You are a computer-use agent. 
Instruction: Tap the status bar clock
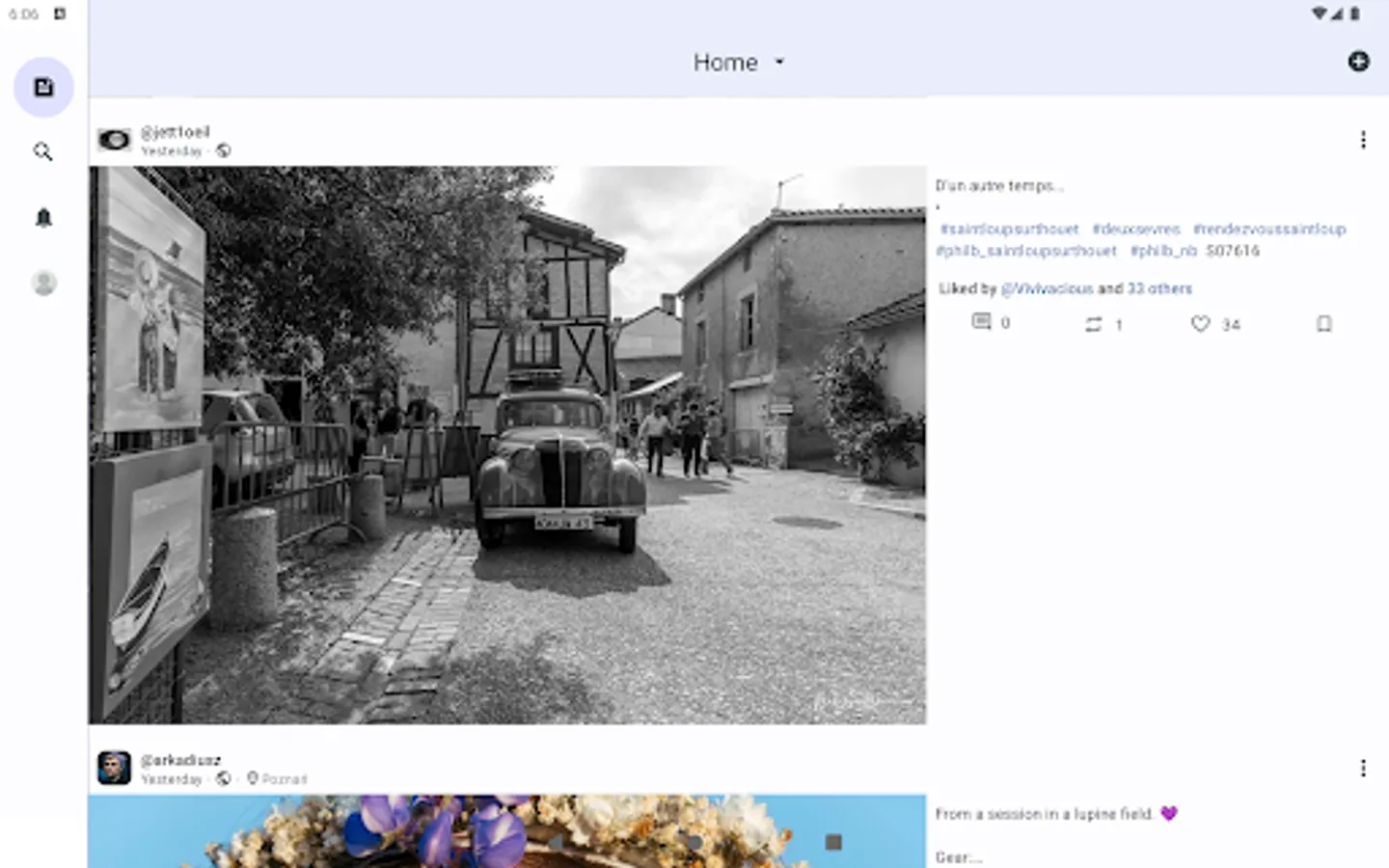coord(24,14)
